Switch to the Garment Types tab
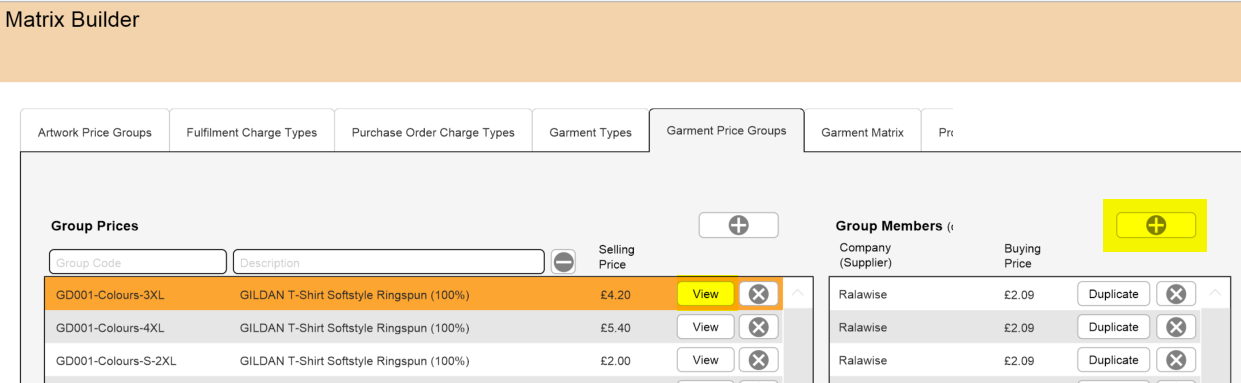The image size is (1241, 383). click(590, 132)
